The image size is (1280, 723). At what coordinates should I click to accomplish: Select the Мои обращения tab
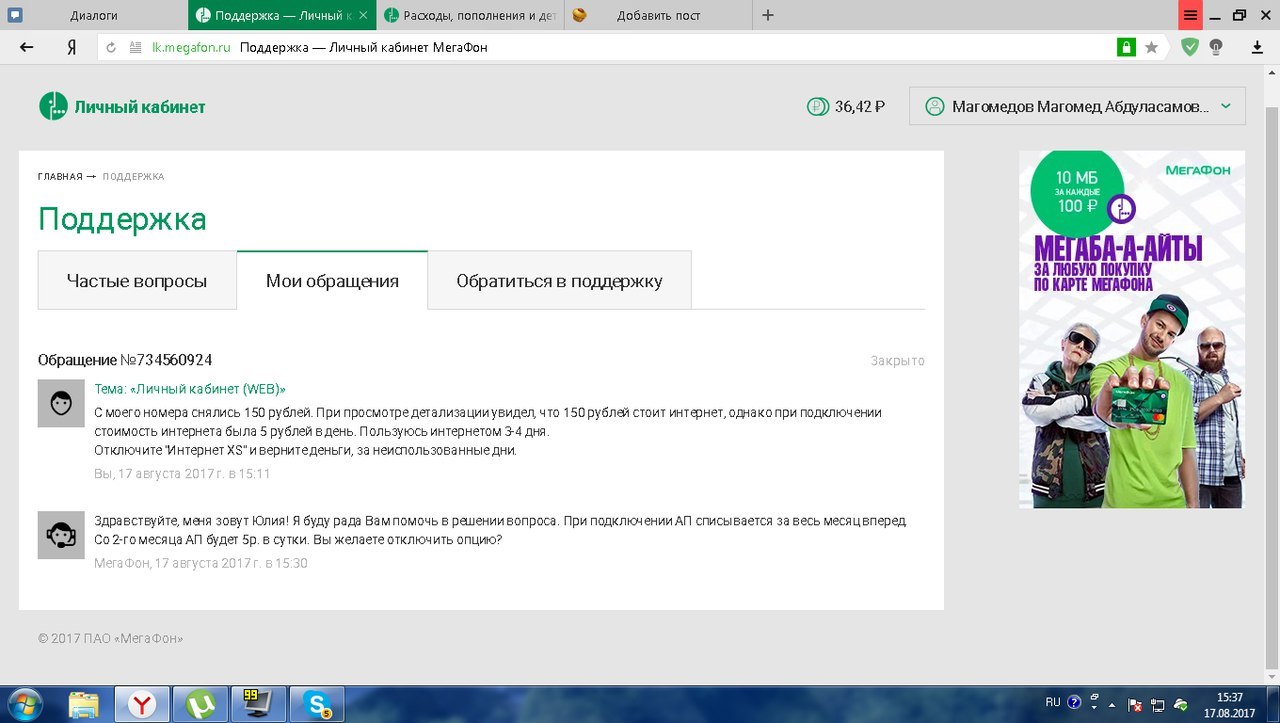tap(332, 281)
